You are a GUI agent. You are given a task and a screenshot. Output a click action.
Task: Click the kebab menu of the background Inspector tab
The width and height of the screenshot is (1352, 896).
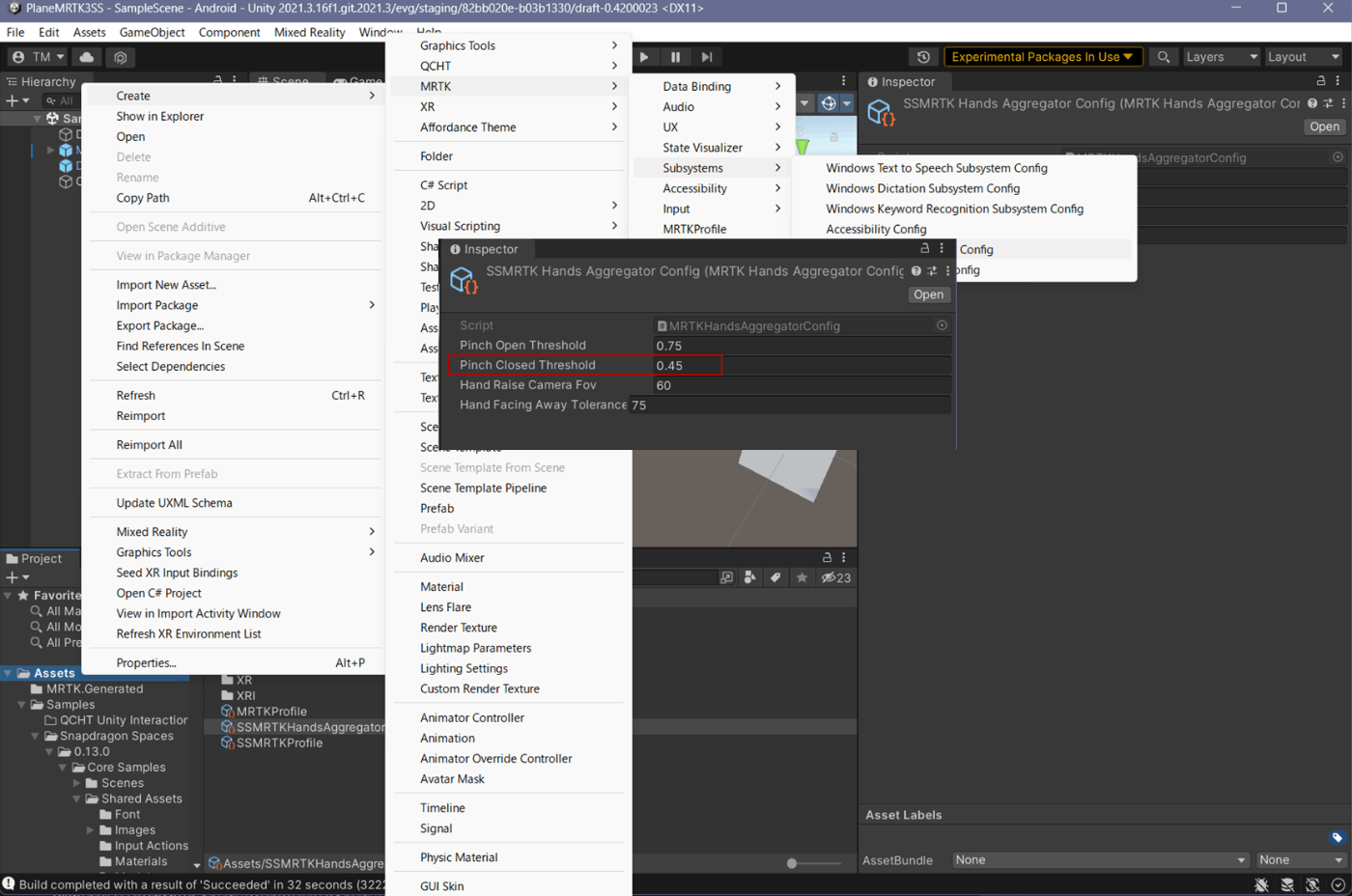click(1338, 81)
